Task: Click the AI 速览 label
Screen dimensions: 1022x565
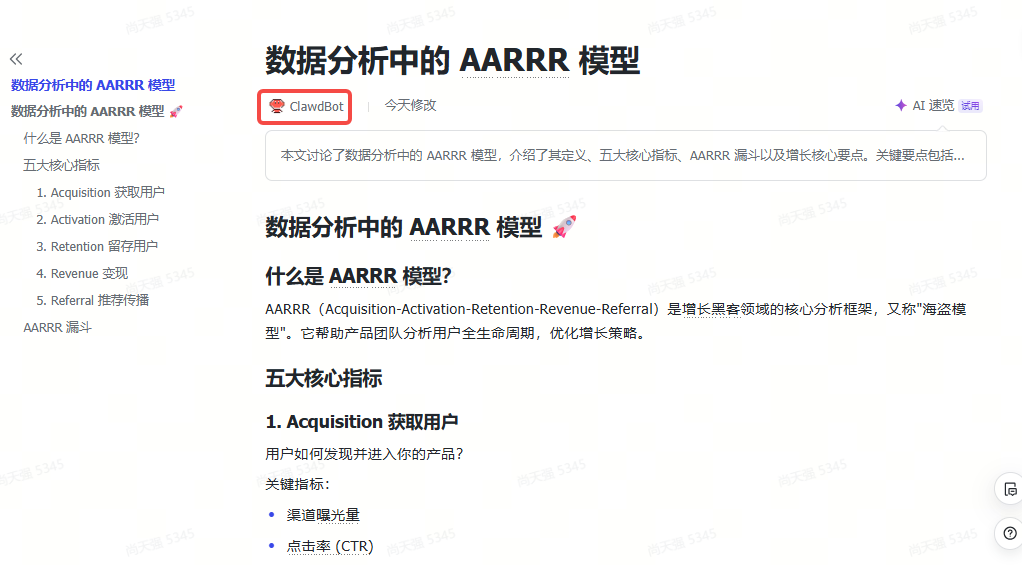Action: [933, 106]
